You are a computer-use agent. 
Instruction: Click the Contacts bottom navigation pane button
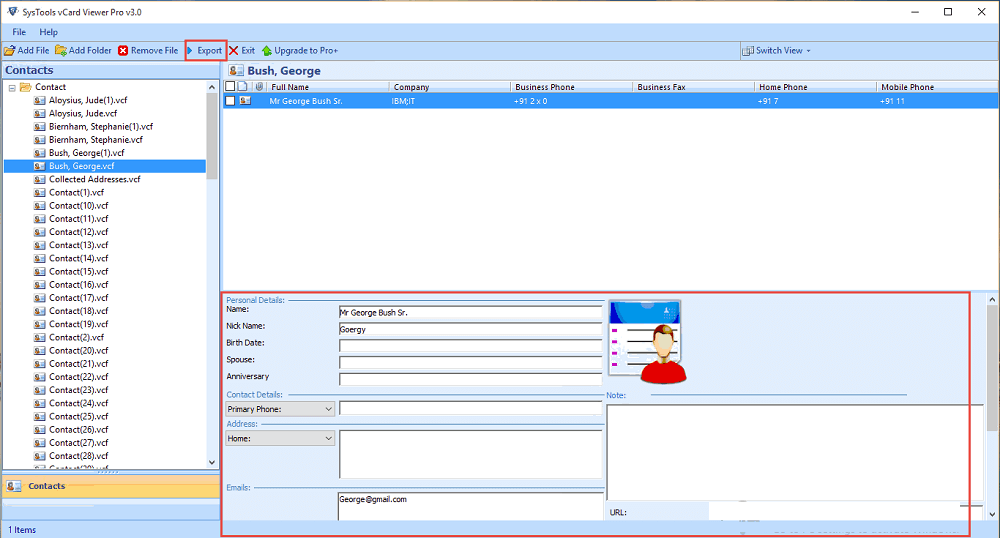click(111, 486)
